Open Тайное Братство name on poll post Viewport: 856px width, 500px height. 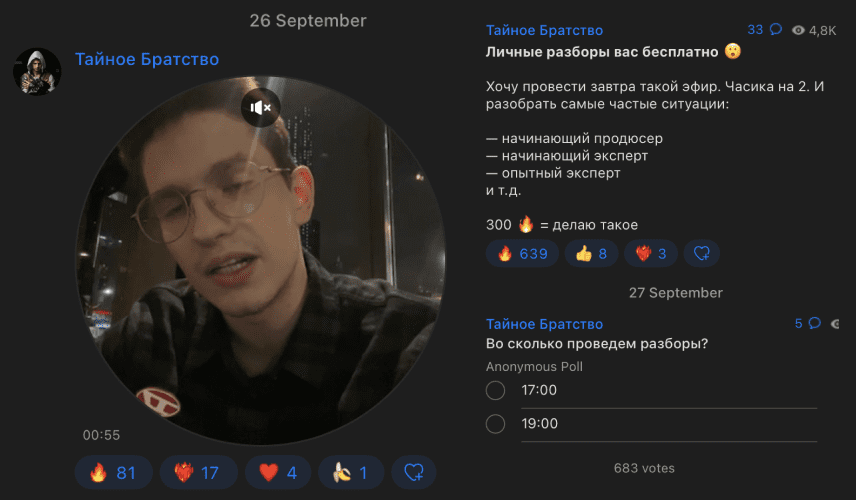(x=544, y=324)
